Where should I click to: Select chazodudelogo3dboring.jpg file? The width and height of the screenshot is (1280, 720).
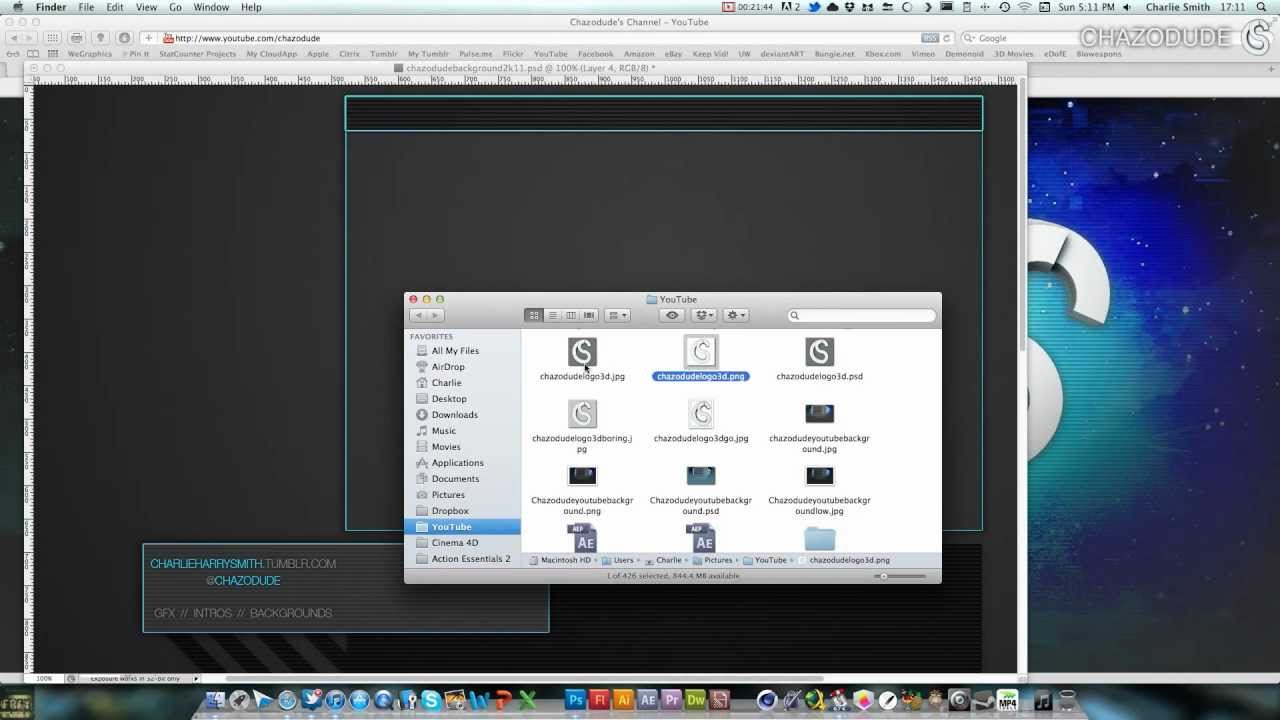[582, 414]
